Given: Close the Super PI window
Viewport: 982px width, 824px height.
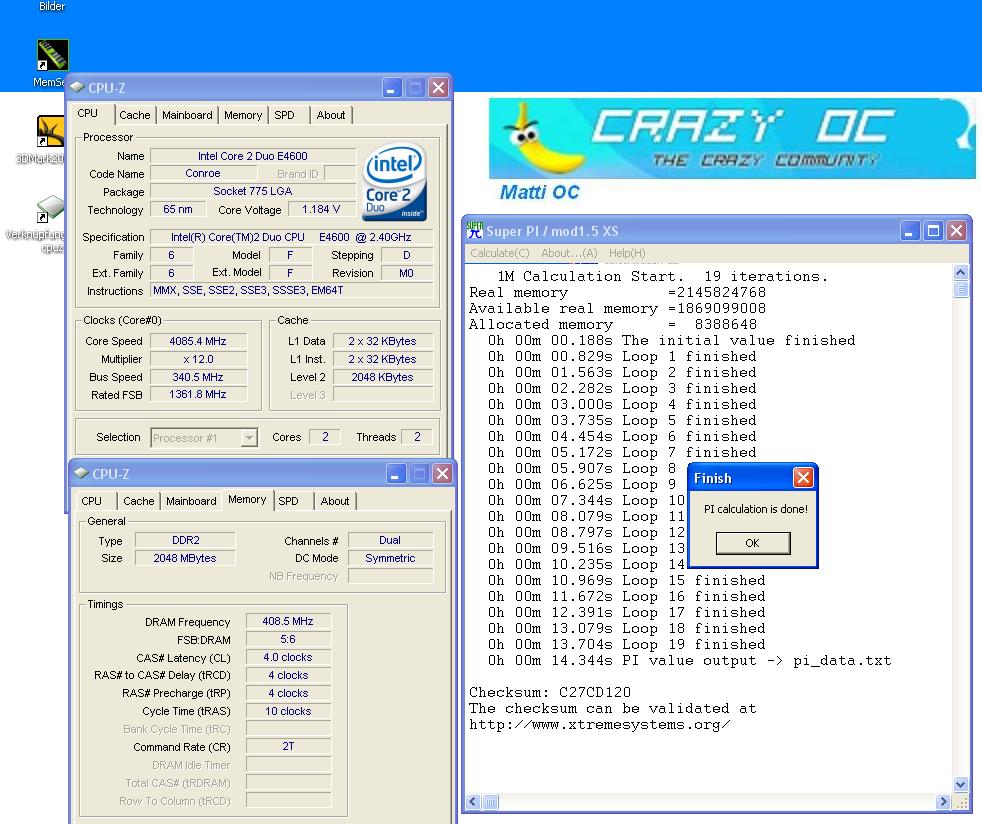Looking at the screenshot, I should click(x=956, y=231).
